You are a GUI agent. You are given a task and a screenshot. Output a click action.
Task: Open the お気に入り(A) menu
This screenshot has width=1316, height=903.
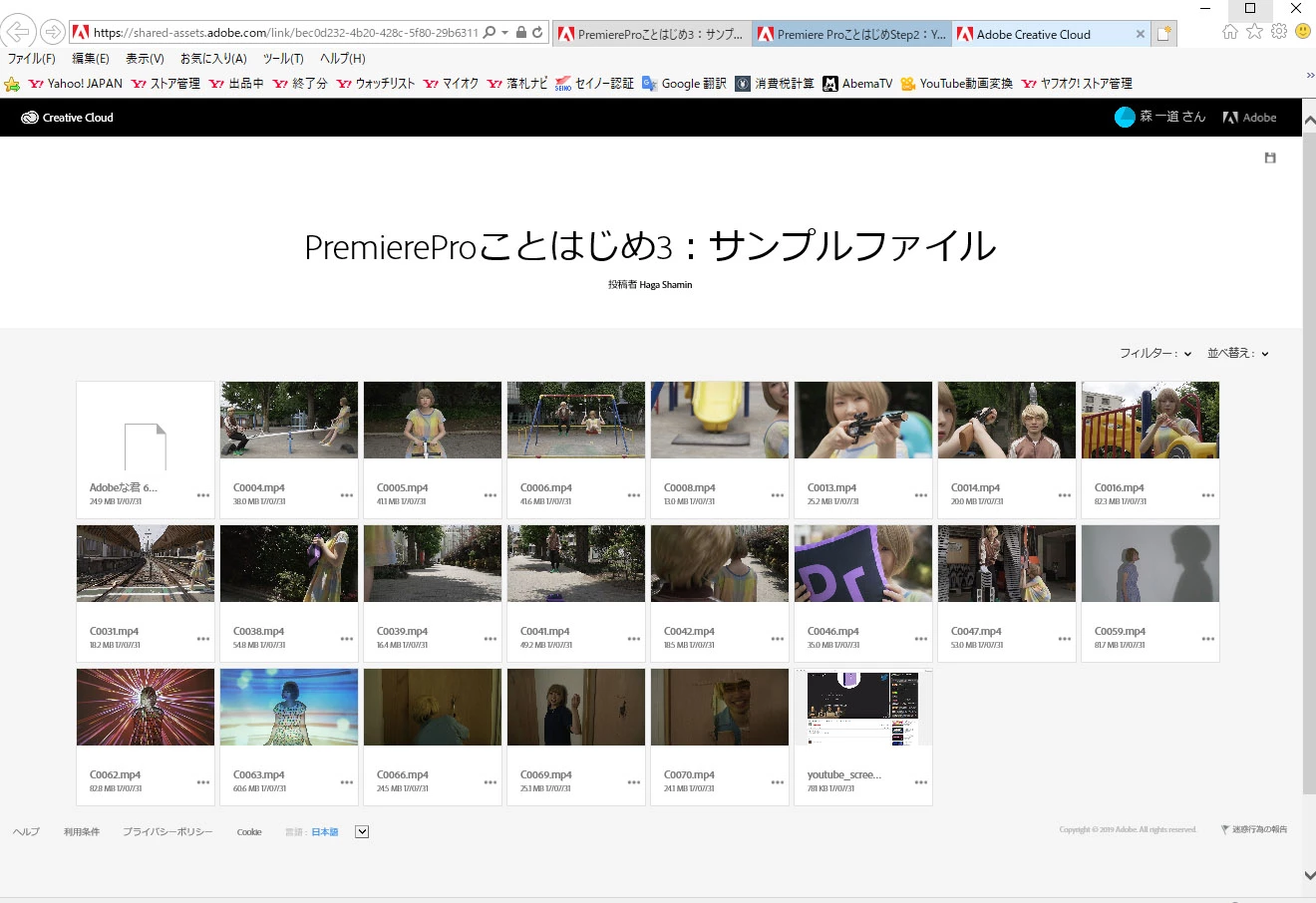[x=213, y=59]
